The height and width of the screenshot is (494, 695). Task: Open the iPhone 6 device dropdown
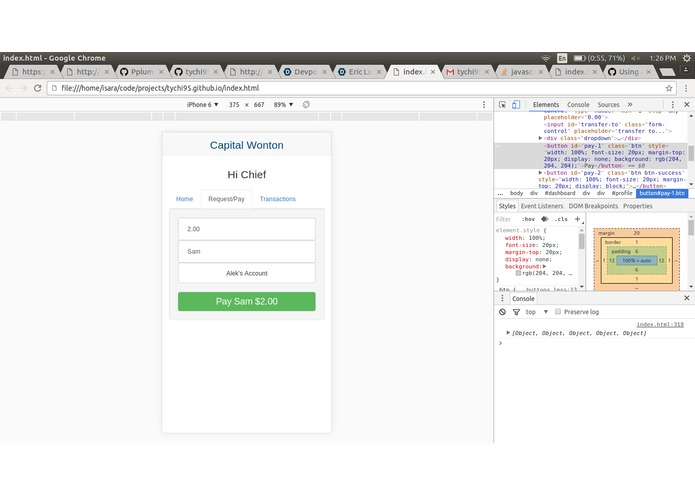coord(203,105)
